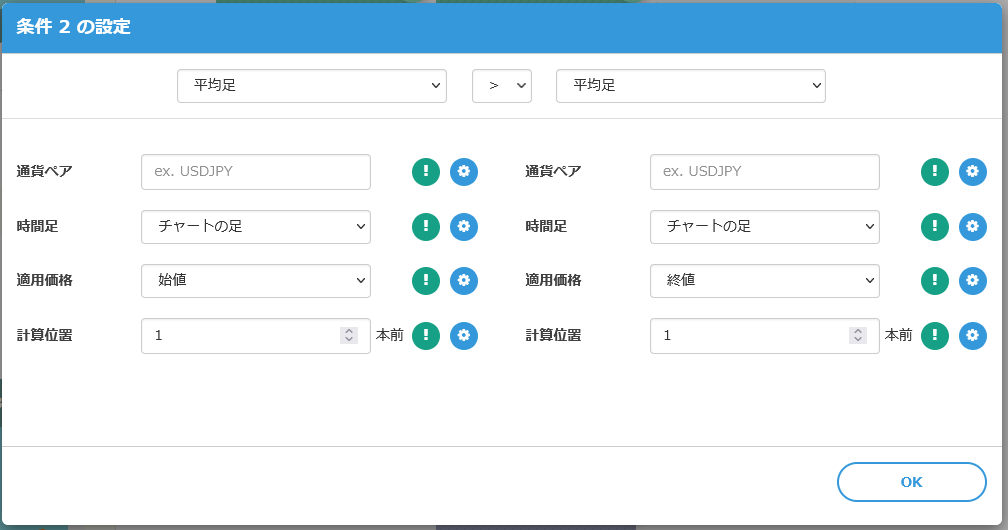The width and height of the screenshot is (1008, 530).
Task: Expand left 時間足 チャートの足 dropdown
Action: [256, 227]
